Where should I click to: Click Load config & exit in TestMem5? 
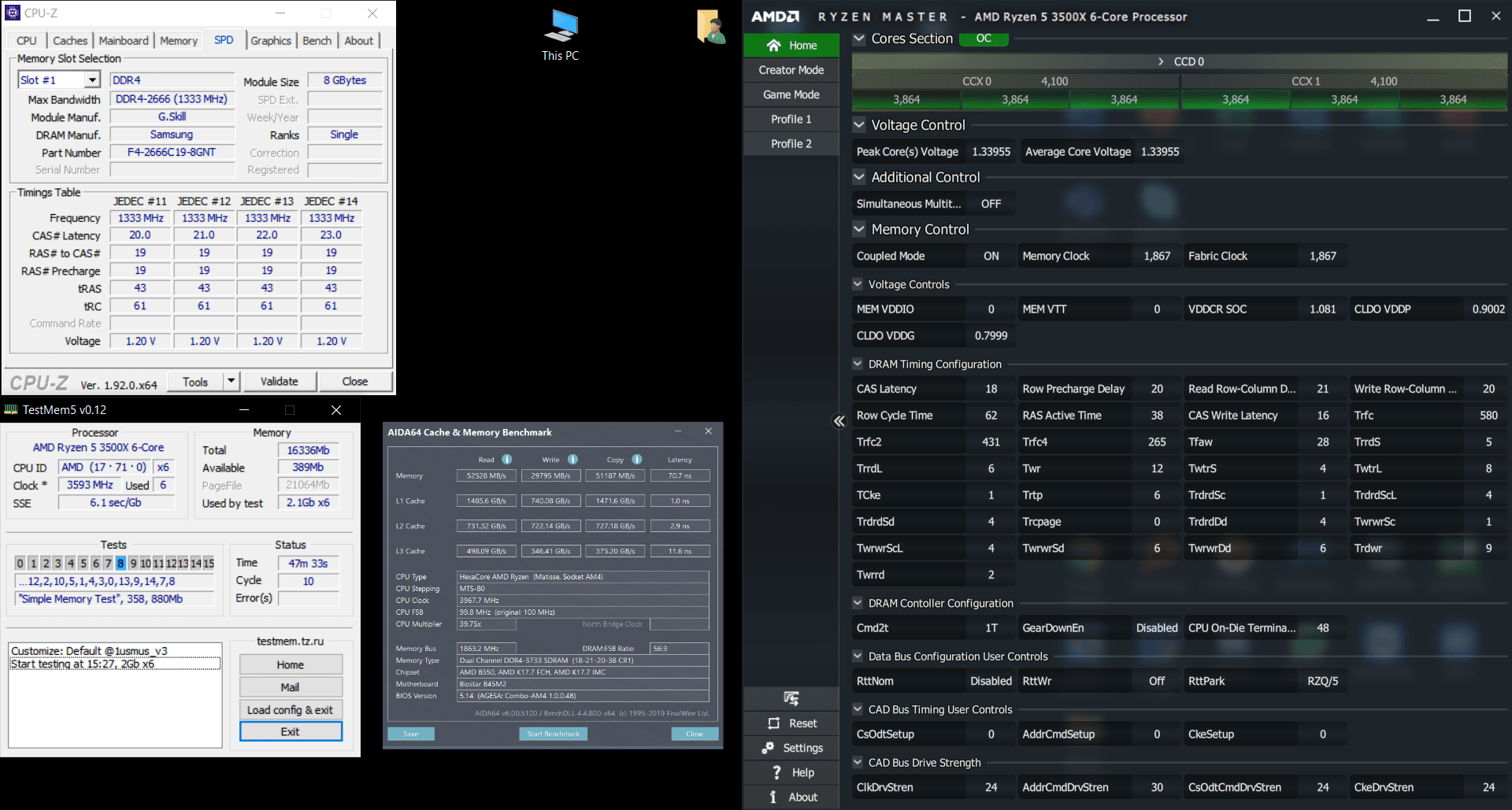[x=291, y=710]
